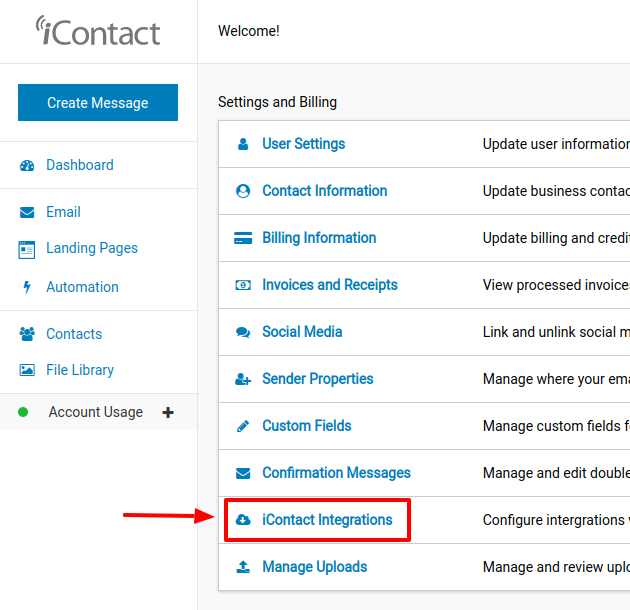Open Invoices and Receipts link
The width and height of the screenshot is (630, 610).
[x=330, y=285]
